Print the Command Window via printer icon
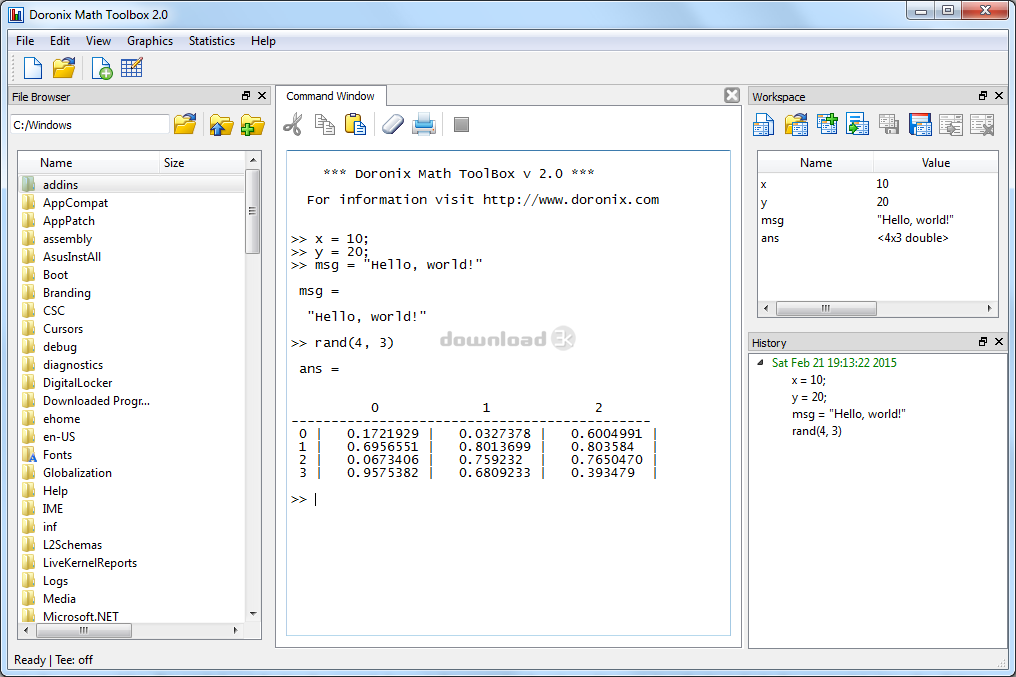The height and width of the screenshot is (677, 1016). [x=424, y=124]
